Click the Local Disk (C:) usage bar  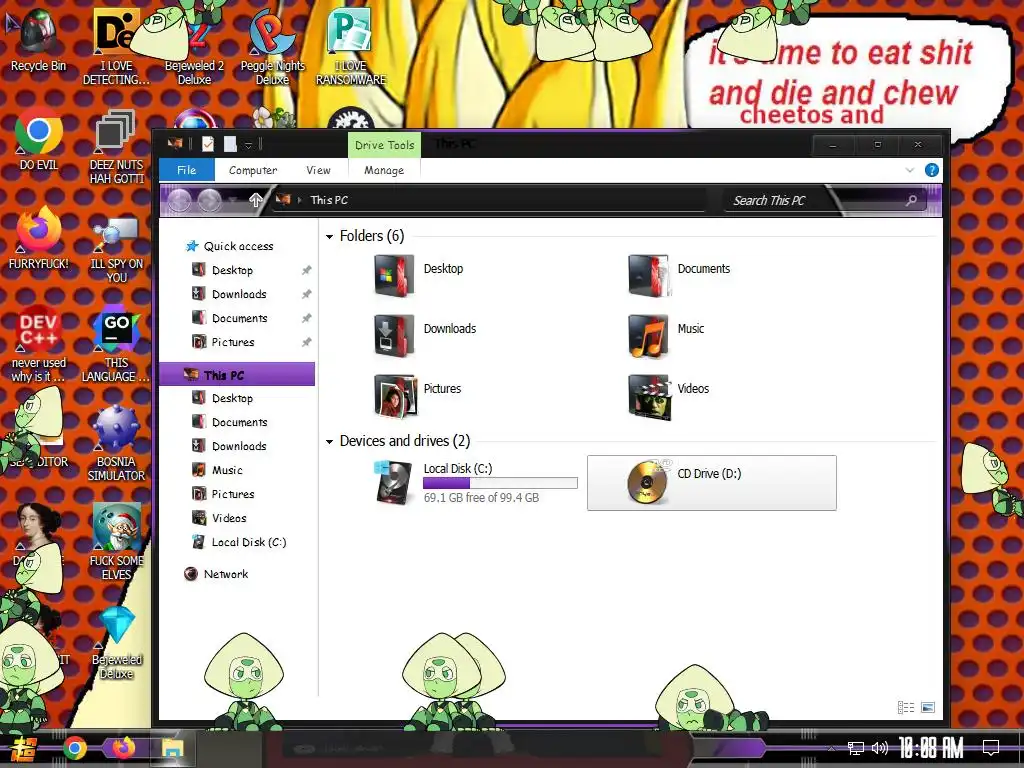click(500, 483)
